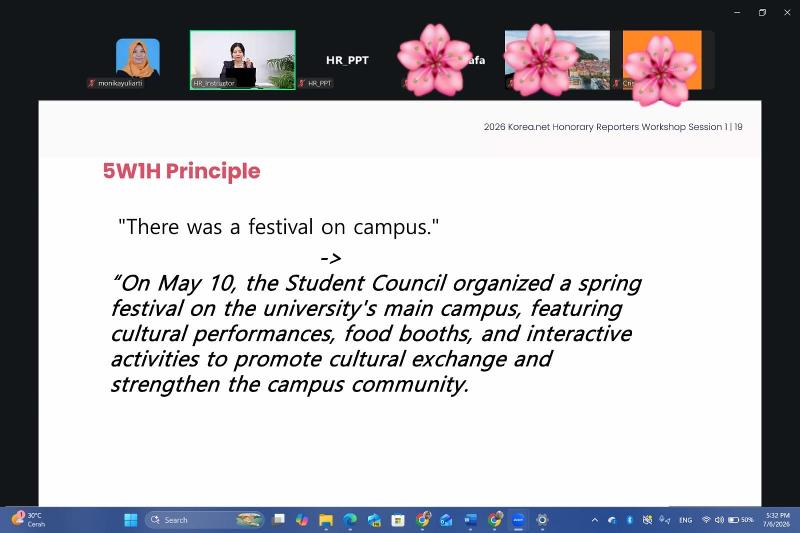The width and height of the screenshot is (800, 533).
Task: Open Wi-Fi network settings in tray
Action: click(x=706, y=520)
